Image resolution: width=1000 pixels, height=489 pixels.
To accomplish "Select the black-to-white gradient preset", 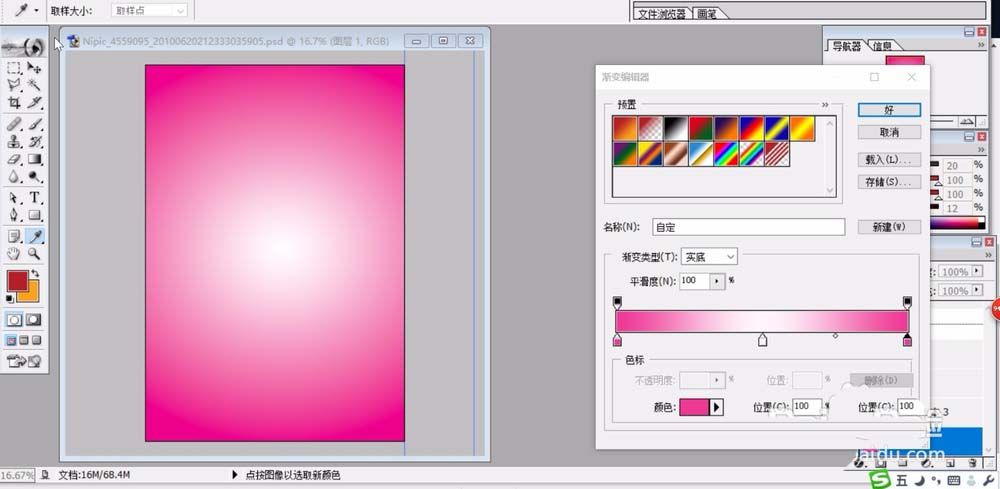I will pos(676,128).
